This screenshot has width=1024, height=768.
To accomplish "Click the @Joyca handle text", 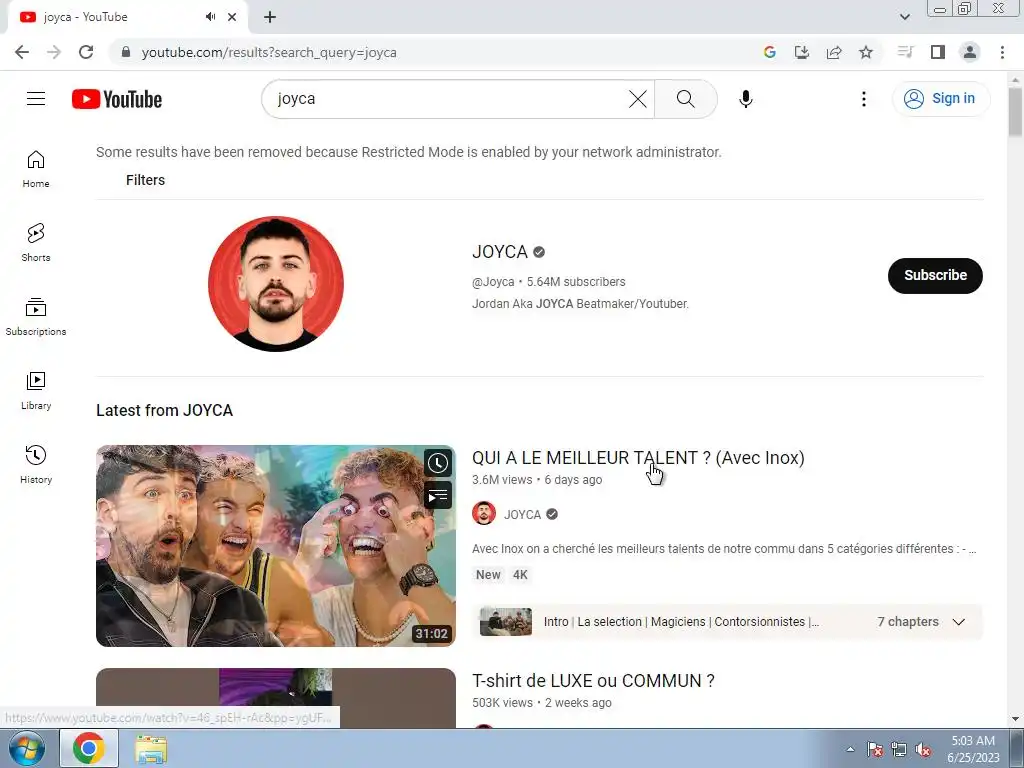I will click(493, 281).
